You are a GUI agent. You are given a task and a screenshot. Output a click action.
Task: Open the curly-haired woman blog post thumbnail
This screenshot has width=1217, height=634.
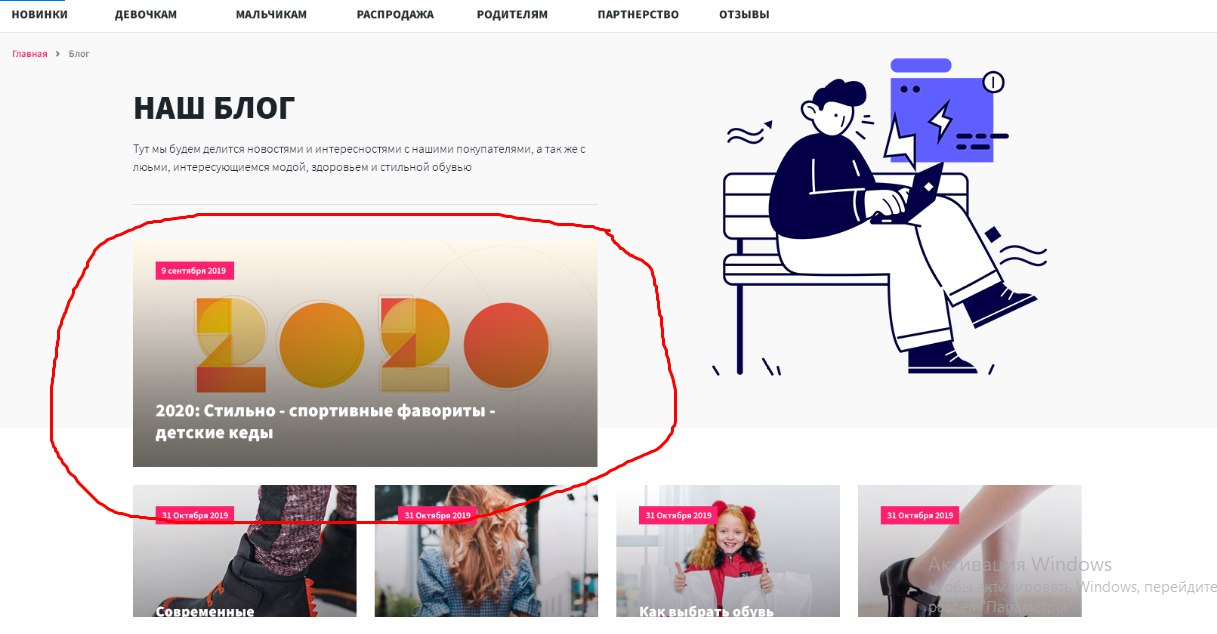click(486, 551)
